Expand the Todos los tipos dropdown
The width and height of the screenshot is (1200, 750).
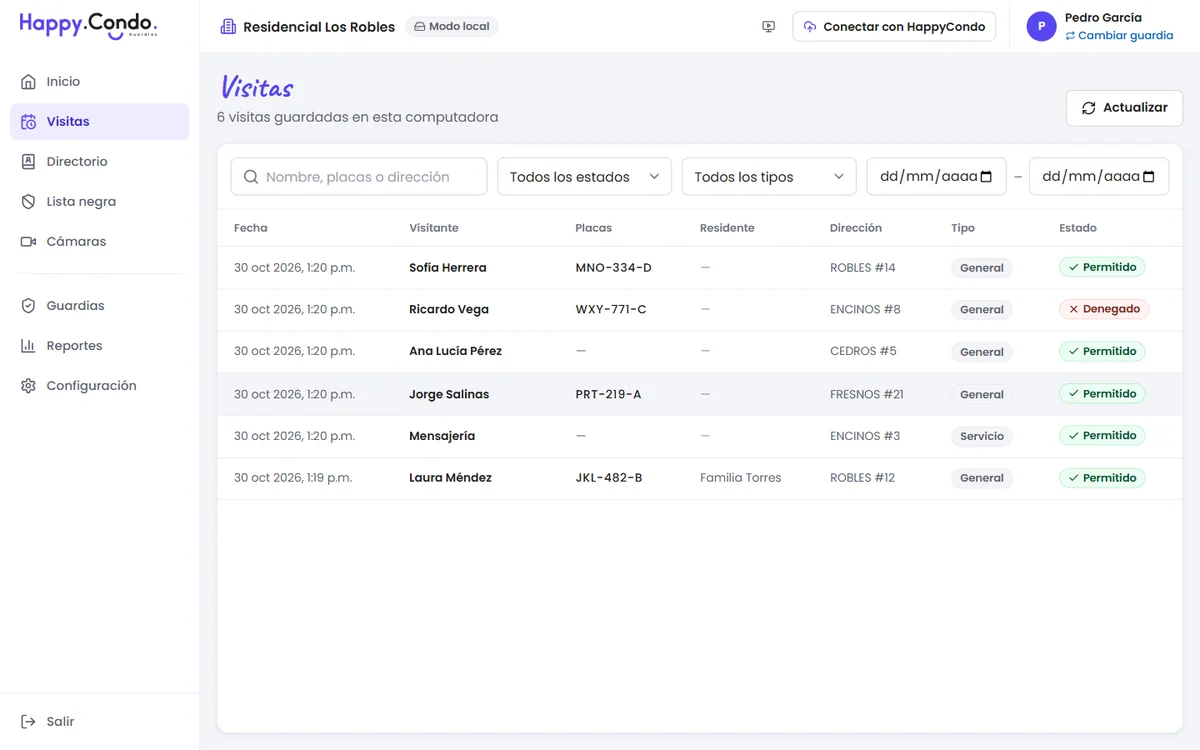769,177
